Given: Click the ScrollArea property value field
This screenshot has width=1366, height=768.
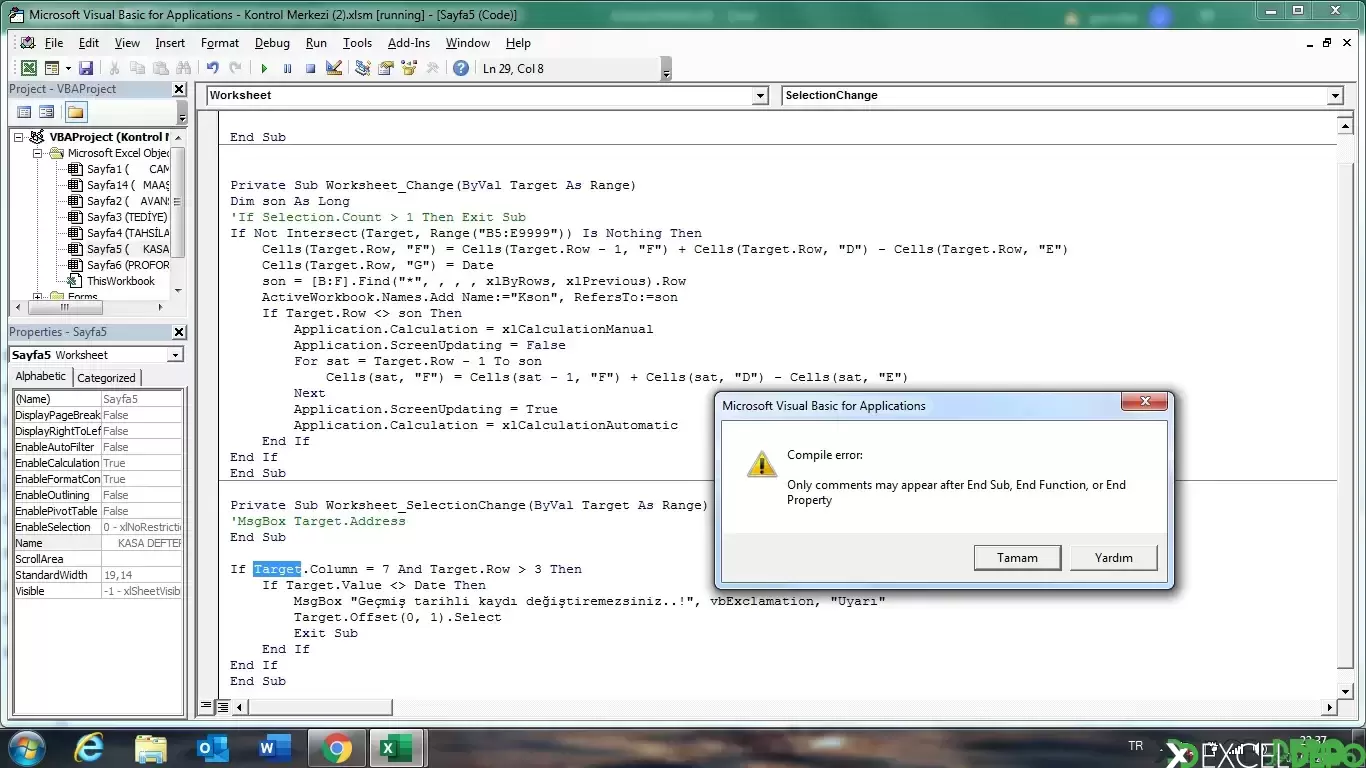Looking at the screenshot, I should (x=142, y=559).
